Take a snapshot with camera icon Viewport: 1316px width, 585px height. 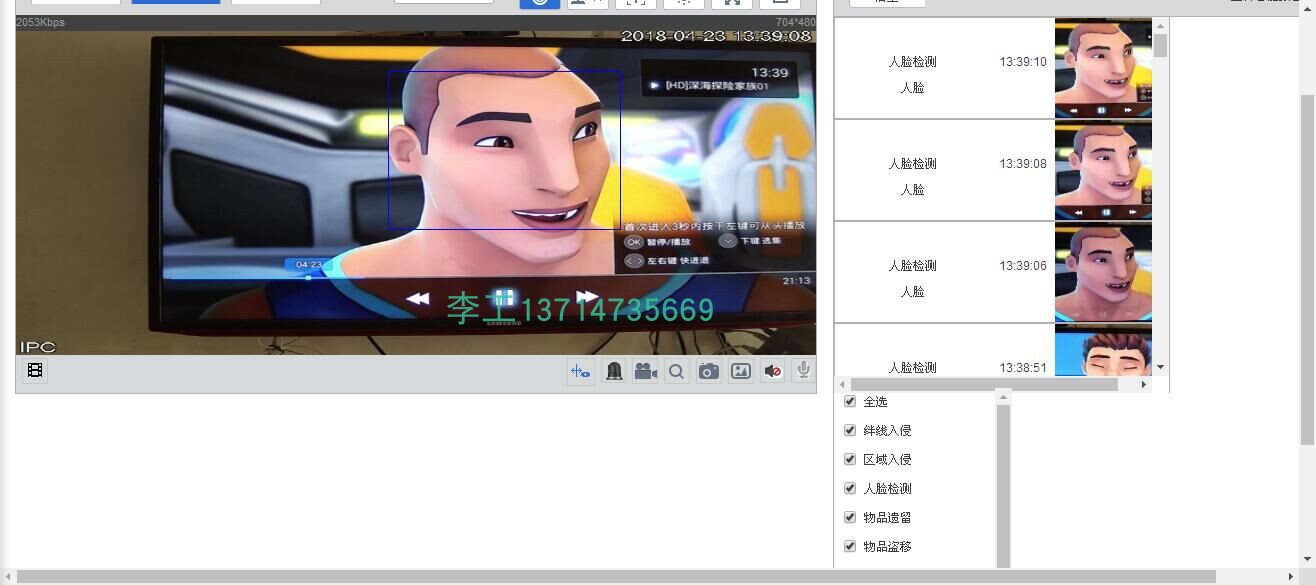point(709,371)
